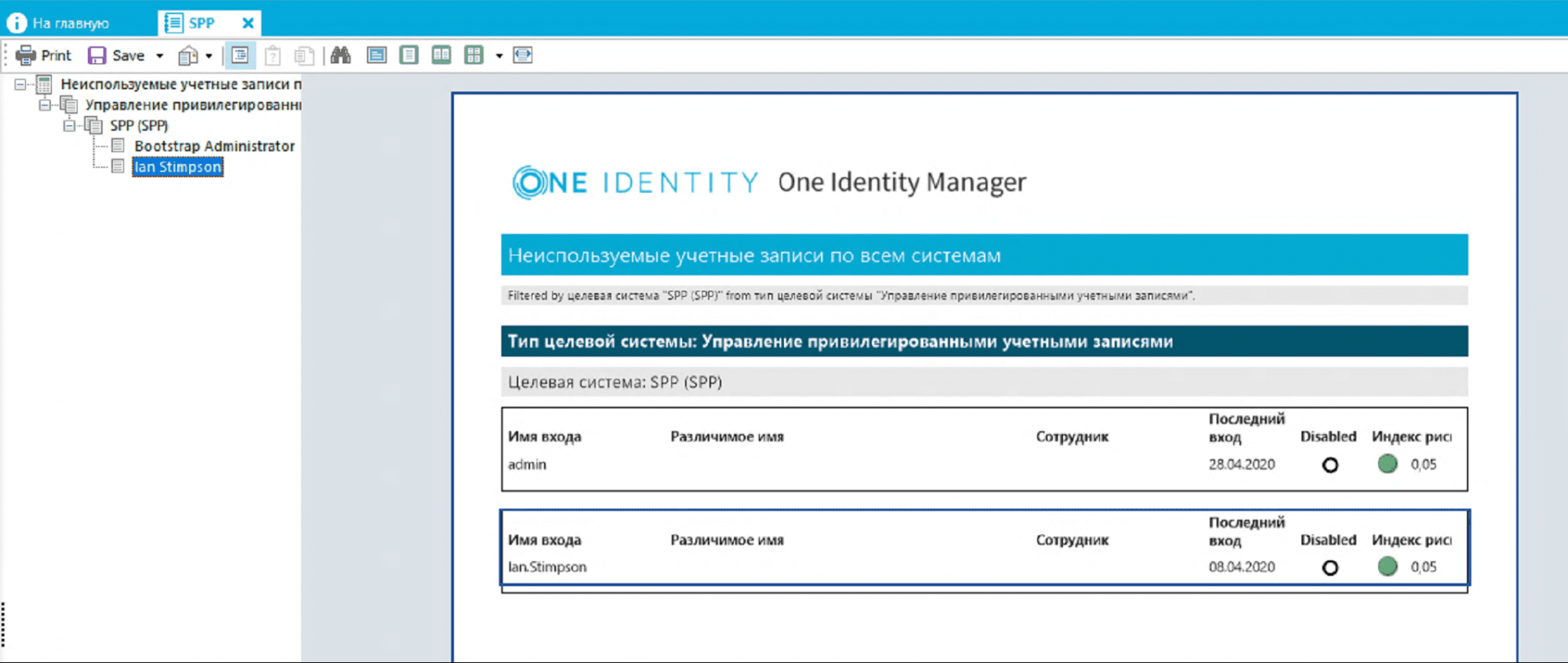Image resolution: width=1568 pixels, height=663 pixels.
Task: Select Multiple Pages view mode
Action: click(x=474, y=55)
